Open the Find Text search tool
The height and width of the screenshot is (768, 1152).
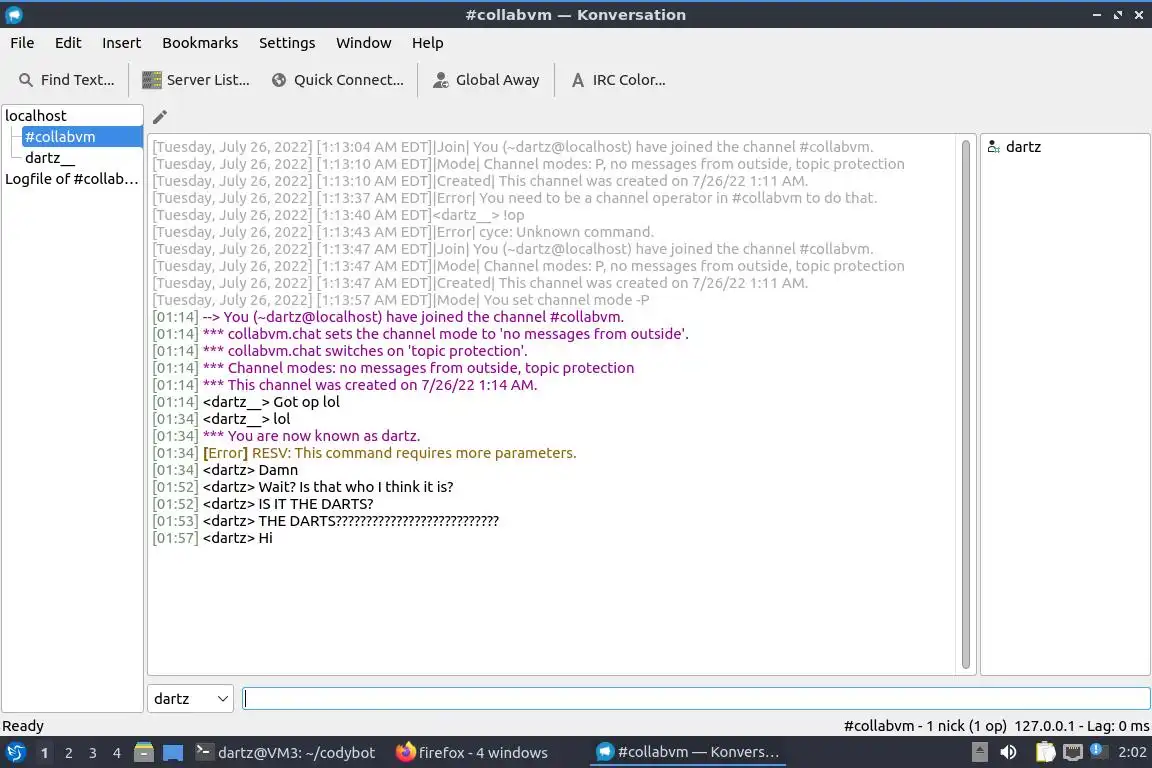(x=66, y=80)
